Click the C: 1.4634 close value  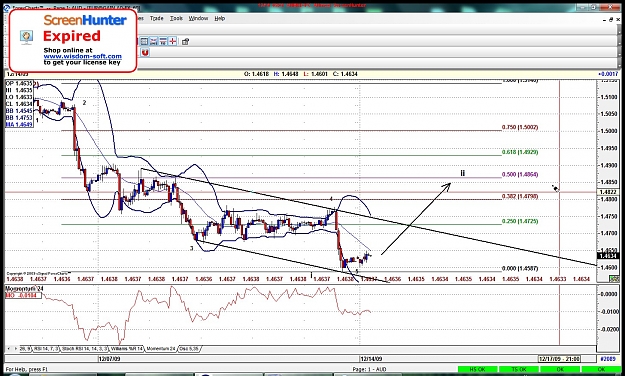[345, 74]
